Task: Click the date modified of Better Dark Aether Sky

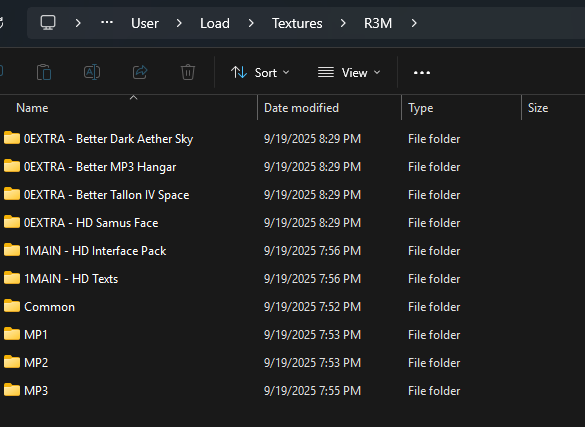Action: (x=313, y=139)
